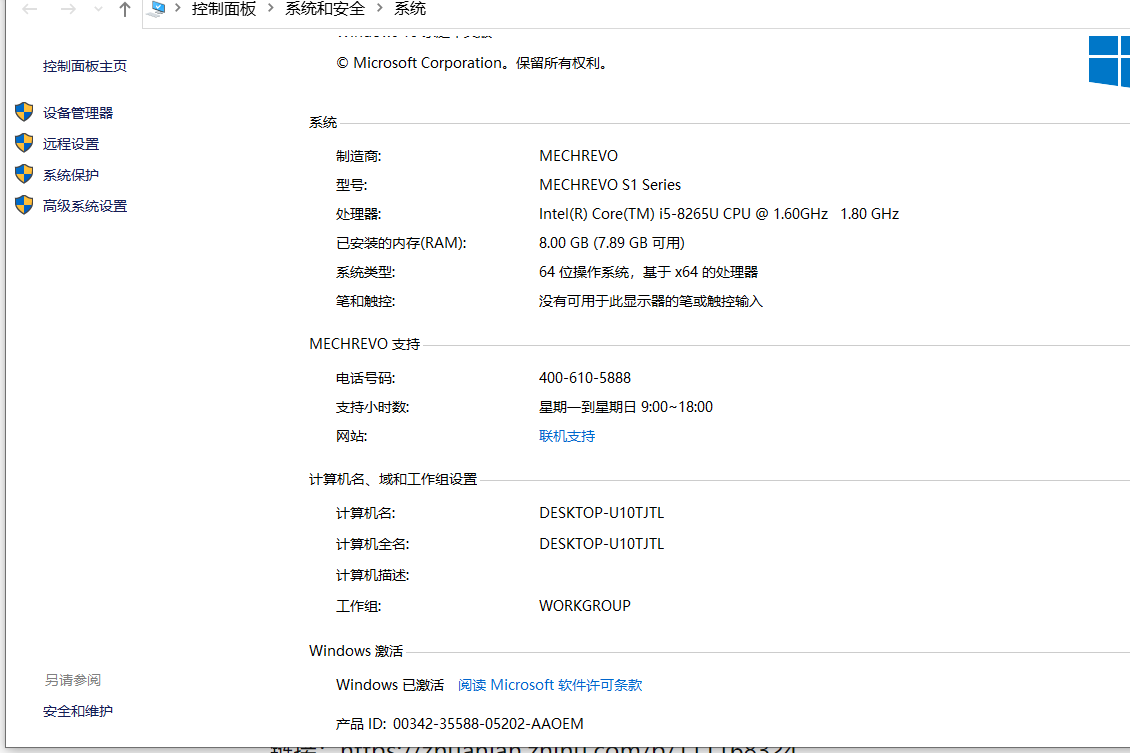Click the Windows logo graphic
The image size is (1130, 753).
[1109, 61]
